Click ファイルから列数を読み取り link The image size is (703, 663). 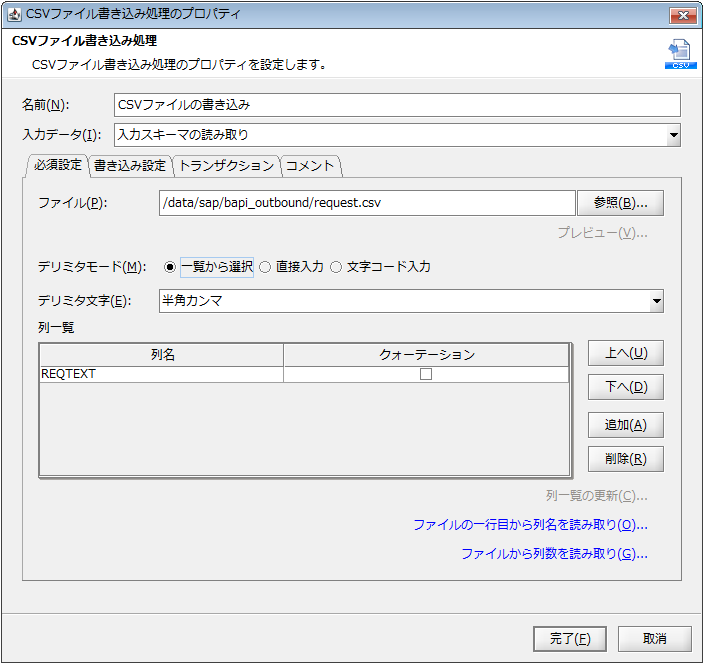(554, 554)
